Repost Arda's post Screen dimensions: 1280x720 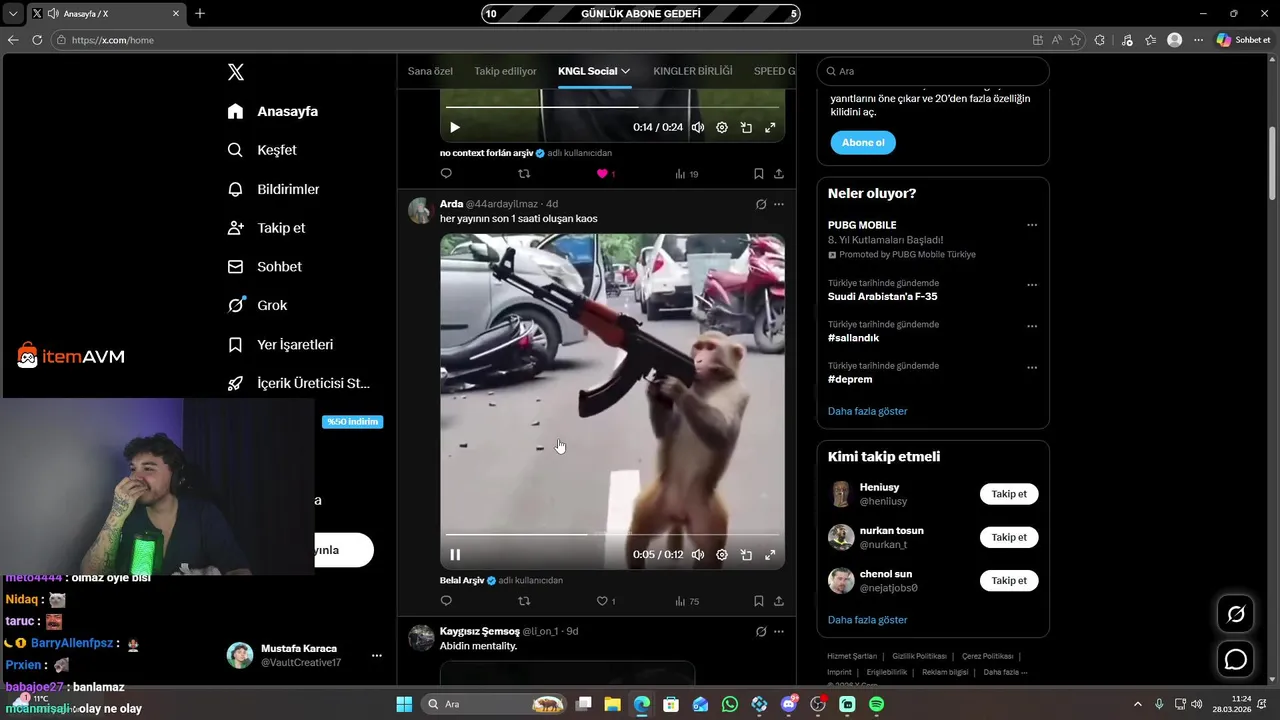click(524, 601)
